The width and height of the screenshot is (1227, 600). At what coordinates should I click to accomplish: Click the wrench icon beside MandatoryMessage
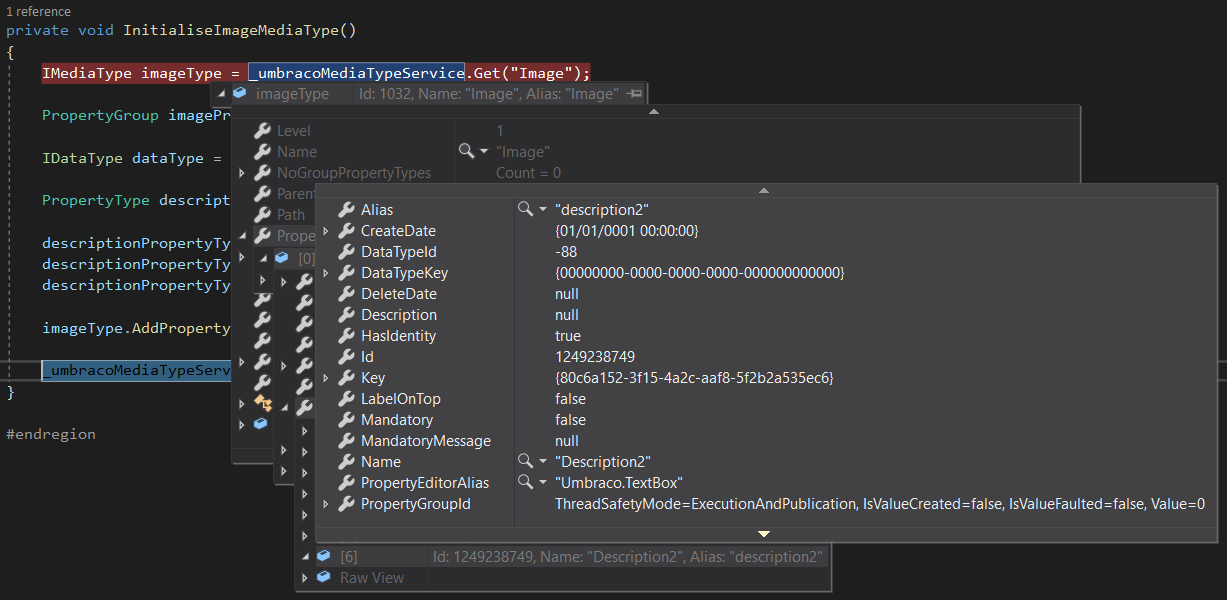pyautogui.click(x=346, y=441)
